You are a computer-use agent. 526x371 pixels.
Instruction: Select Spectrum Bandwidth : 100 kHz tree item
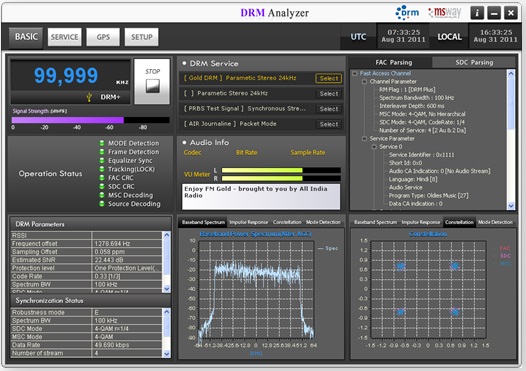(416, 98)
